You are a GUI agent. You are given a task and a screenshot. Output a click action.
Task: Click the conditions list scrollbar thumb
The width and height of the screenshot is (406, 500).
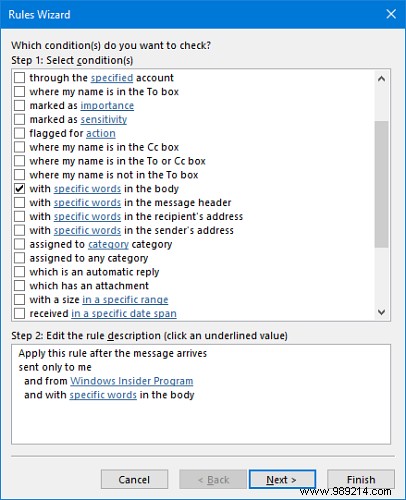point(381,184)
